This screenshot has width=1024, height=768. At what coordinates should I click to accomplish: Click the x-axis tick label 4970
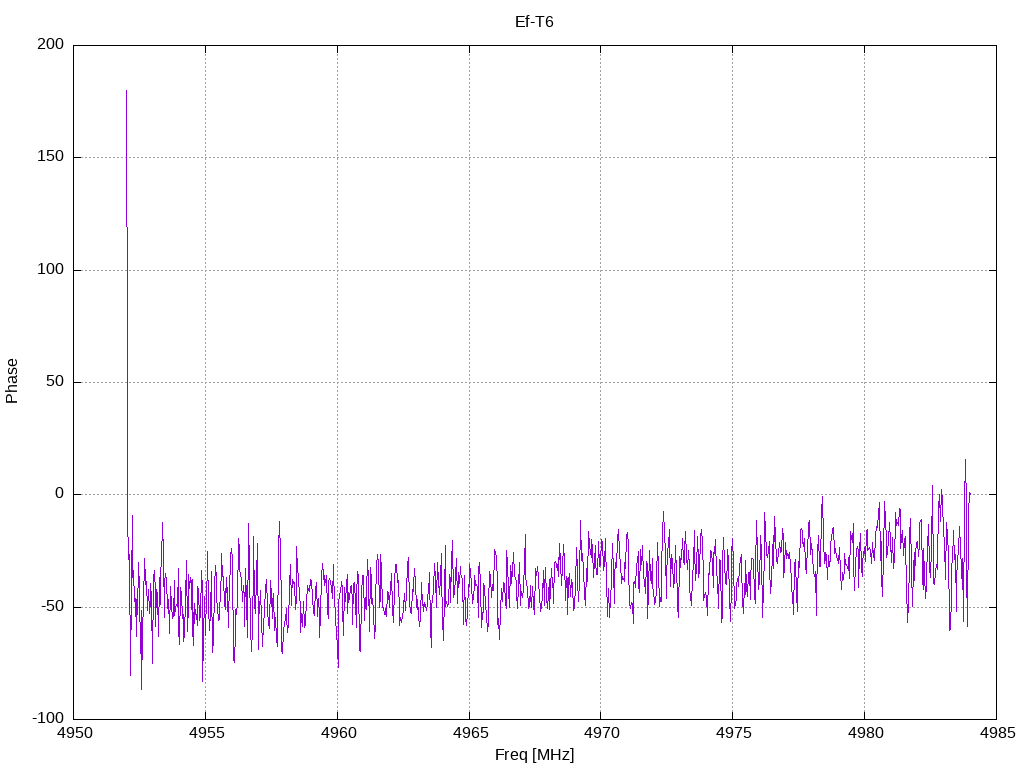coord(601,733)
